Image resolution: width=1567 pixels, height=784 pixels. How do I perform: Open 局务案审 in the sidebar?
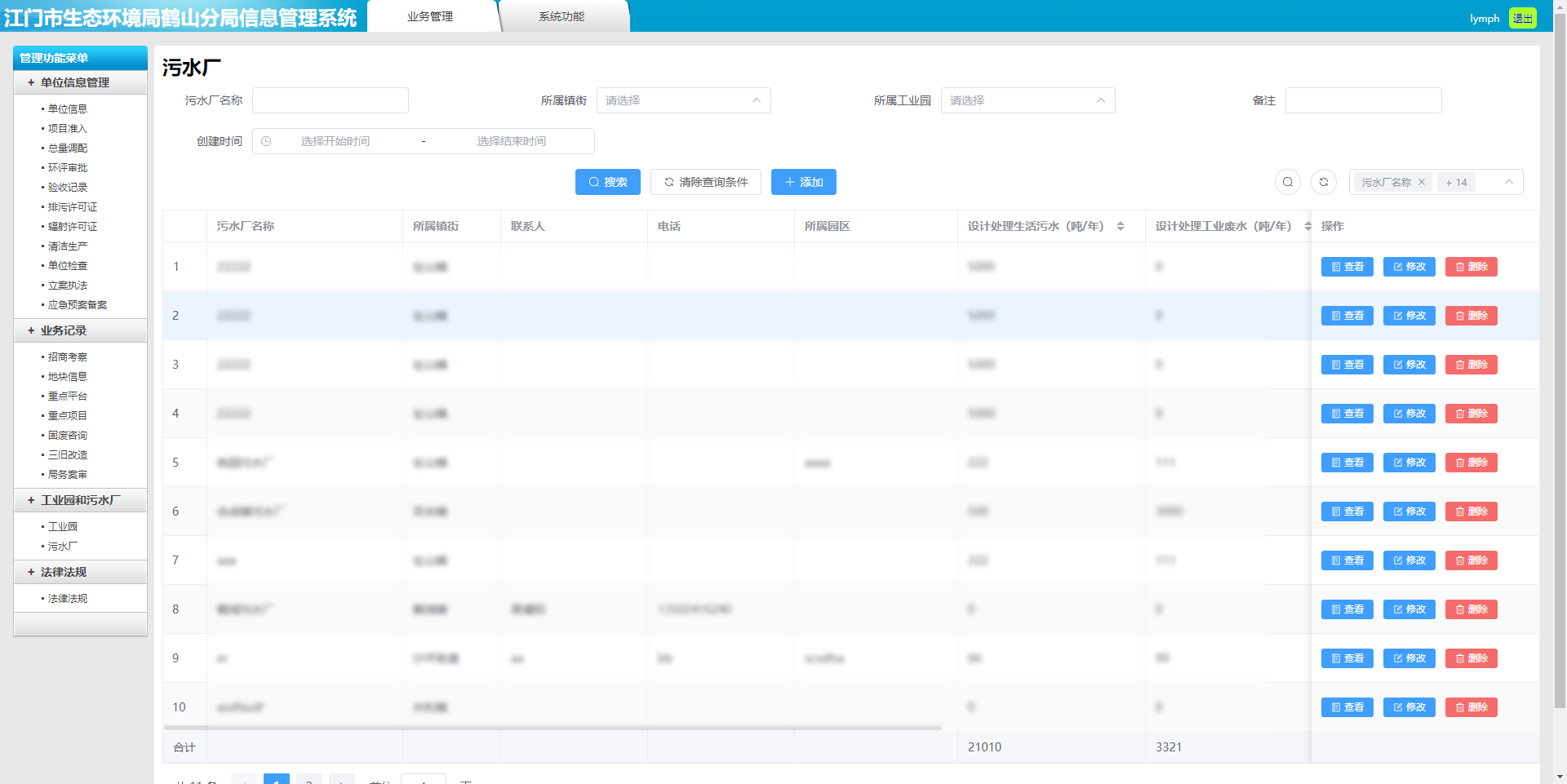(67, 474)
